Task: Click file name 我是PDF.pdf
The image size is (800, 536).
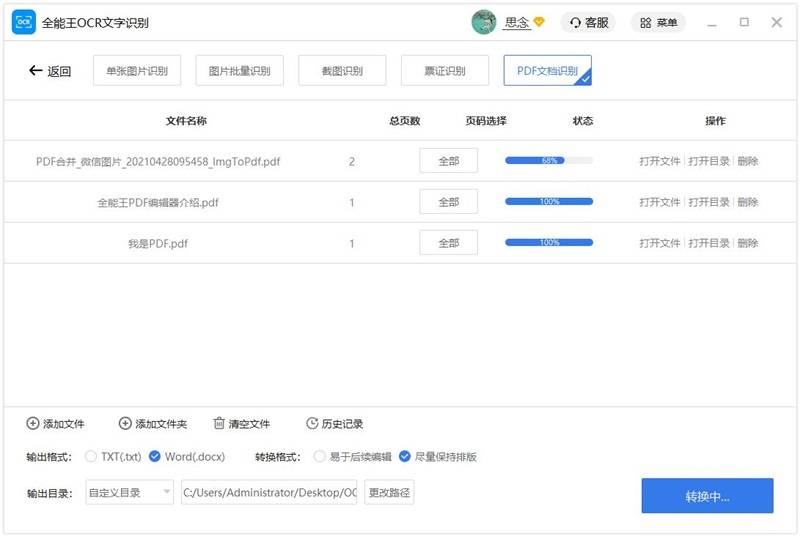Action: pyautogui.click(x=158, y=244)
